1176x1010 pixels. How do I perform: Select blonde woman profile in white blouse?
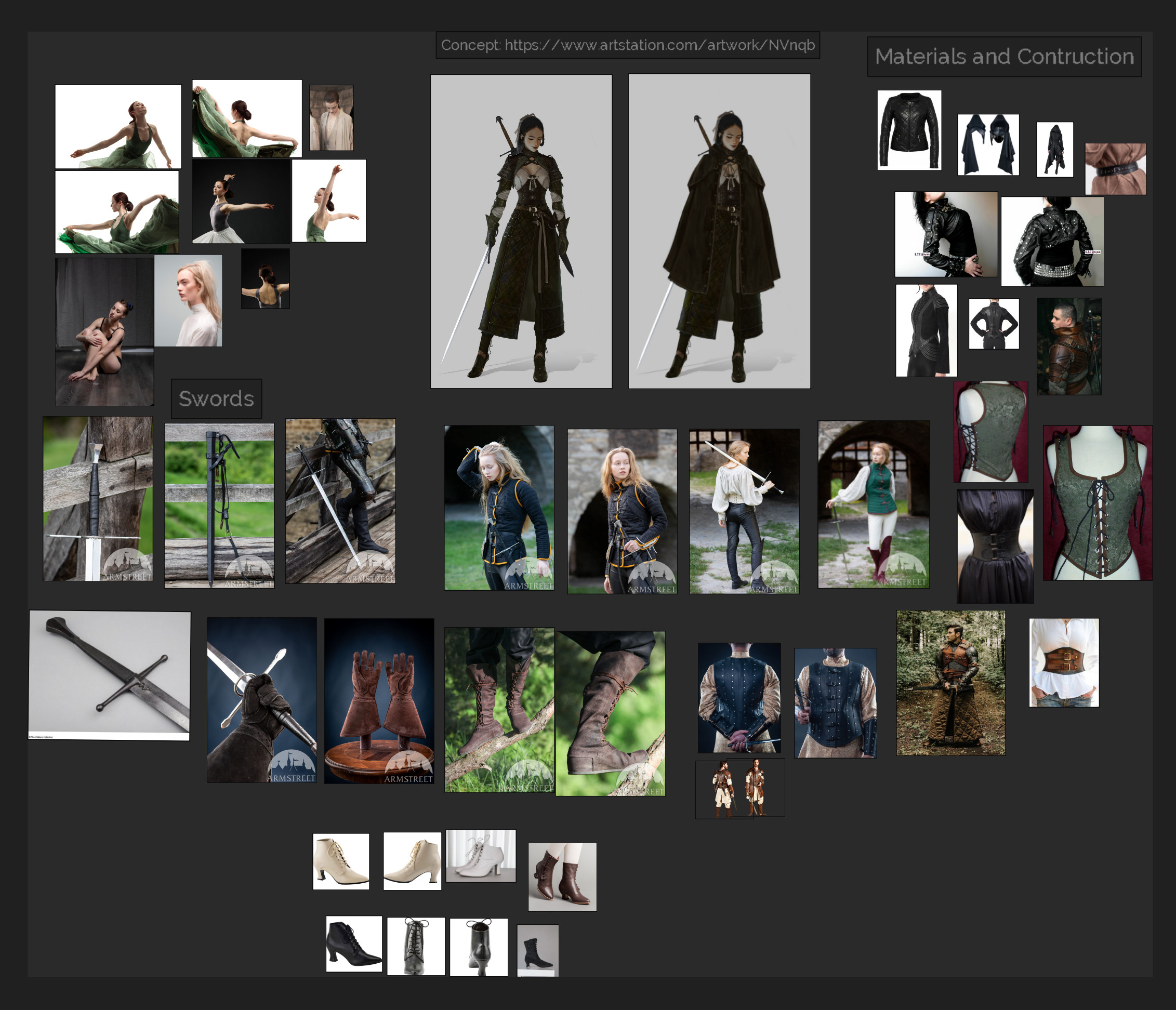click(x=189, y=301)
